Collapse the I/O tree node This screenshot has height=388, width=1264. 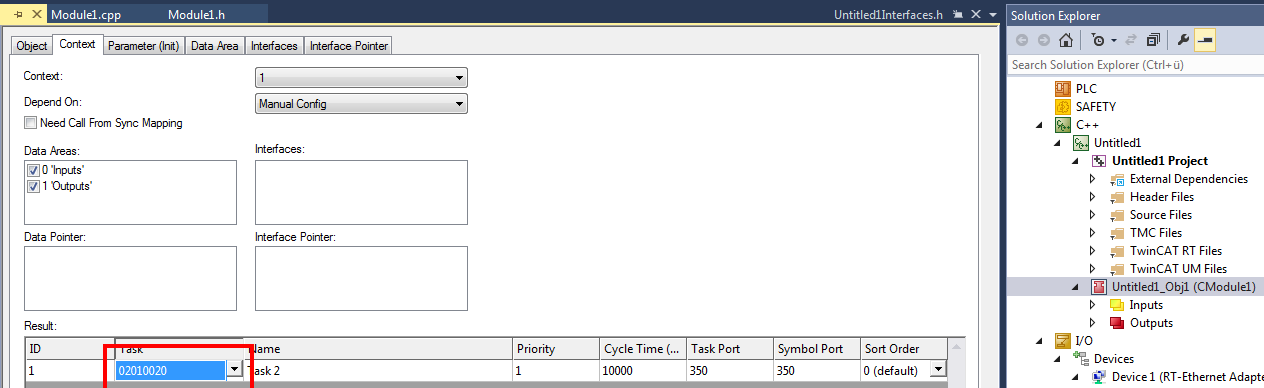pyautogui.click(x=1040, y=342)
